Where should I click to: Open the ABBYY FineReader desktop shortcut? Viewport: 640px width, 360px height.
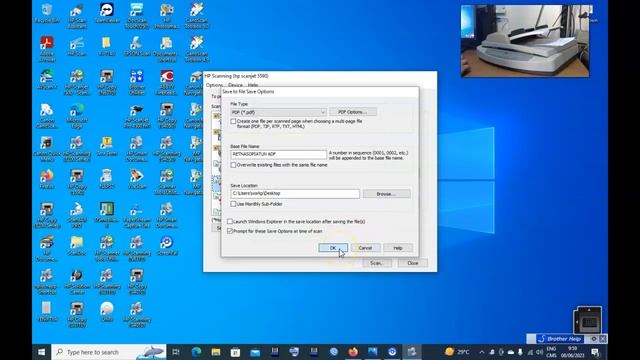point(167,82)
